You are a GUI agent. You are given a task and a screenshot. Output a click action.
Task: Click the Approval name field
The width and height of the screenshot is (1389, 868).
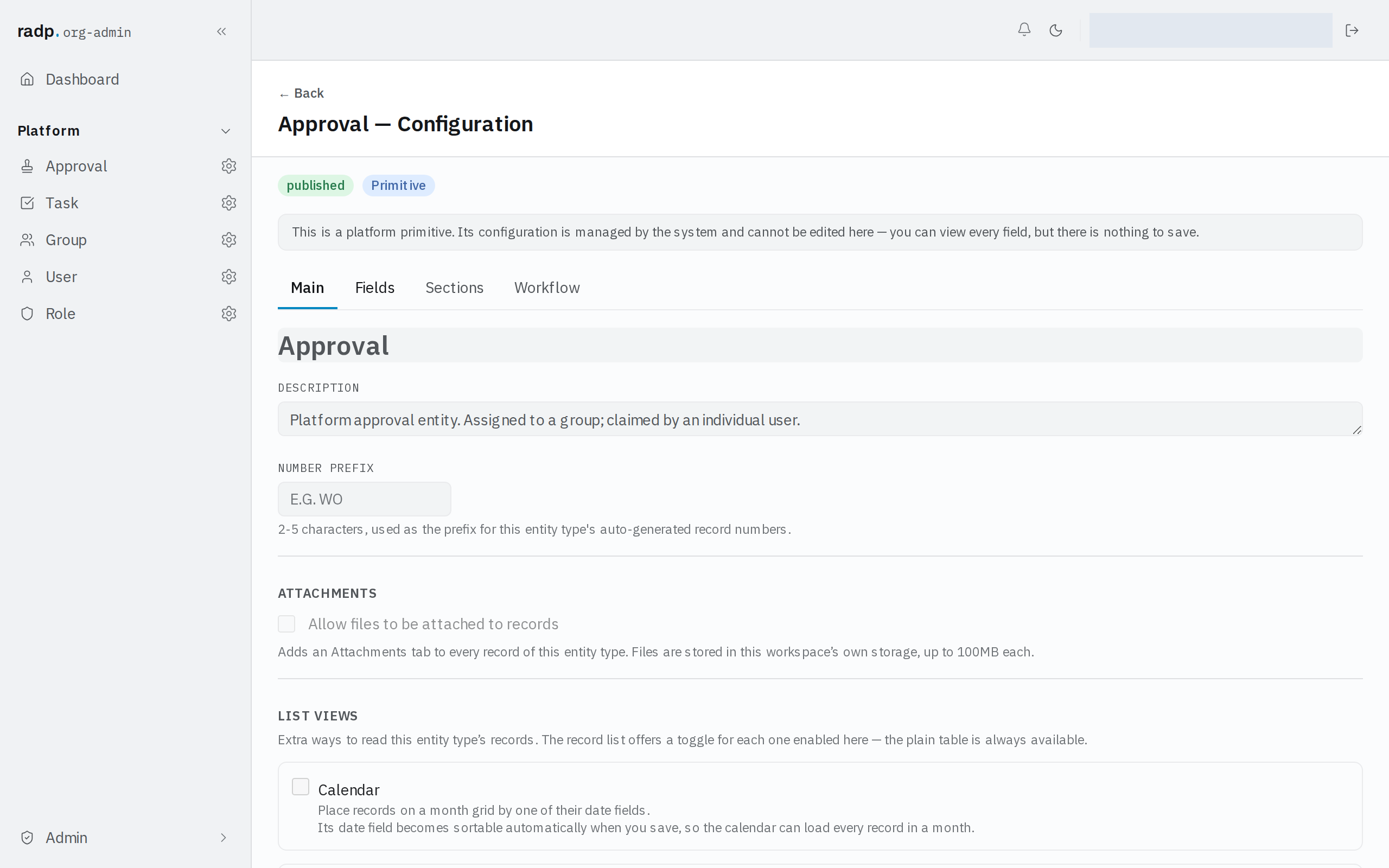(820, 345)
